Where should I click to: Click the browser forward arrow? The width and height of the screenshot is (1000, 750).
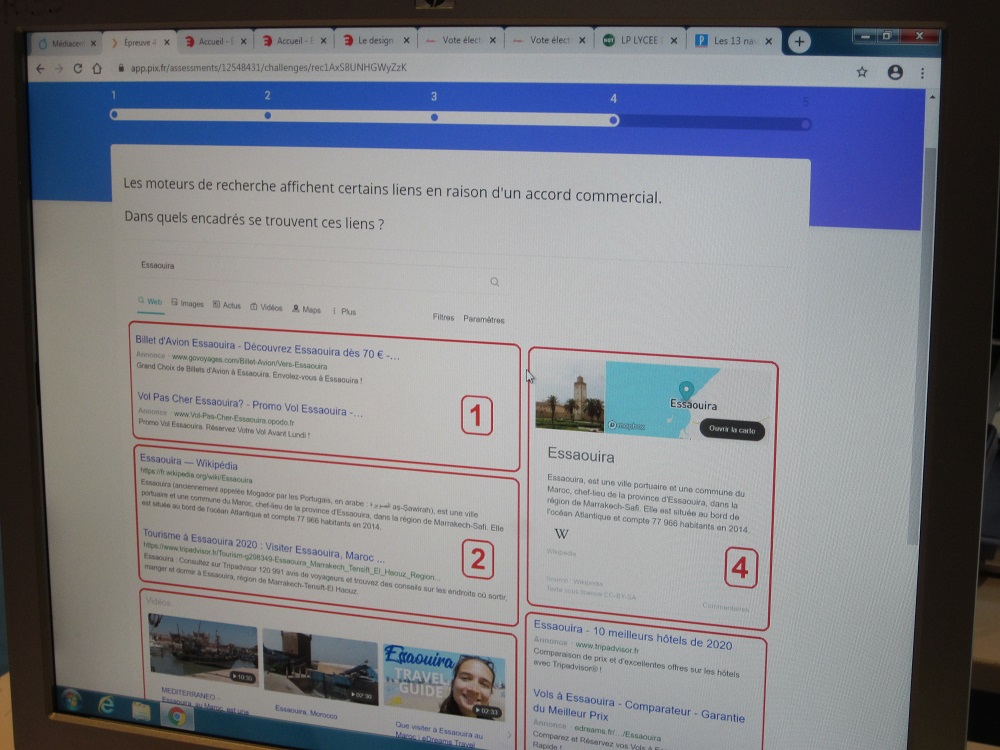[x=59, y=68]
